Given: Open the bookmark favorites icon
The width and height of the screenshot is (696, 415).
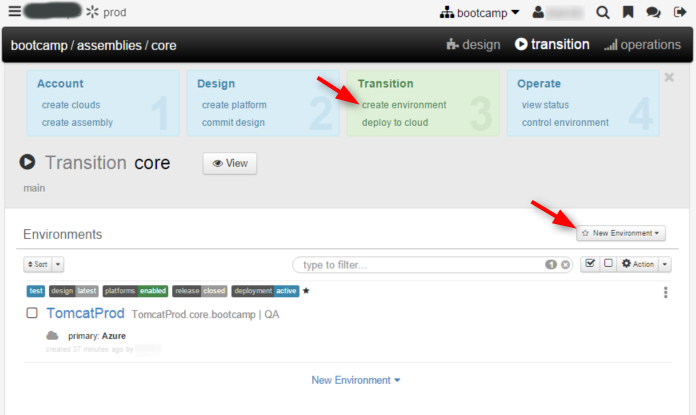Looking at the screenshot, I should [x=628, y=12].
